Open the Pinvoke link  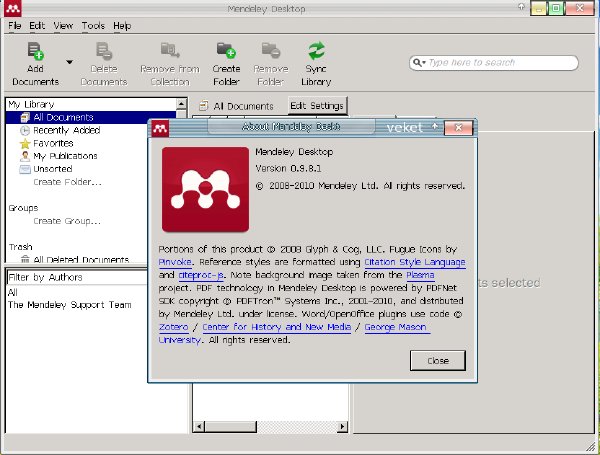click(x=175, y=262)
